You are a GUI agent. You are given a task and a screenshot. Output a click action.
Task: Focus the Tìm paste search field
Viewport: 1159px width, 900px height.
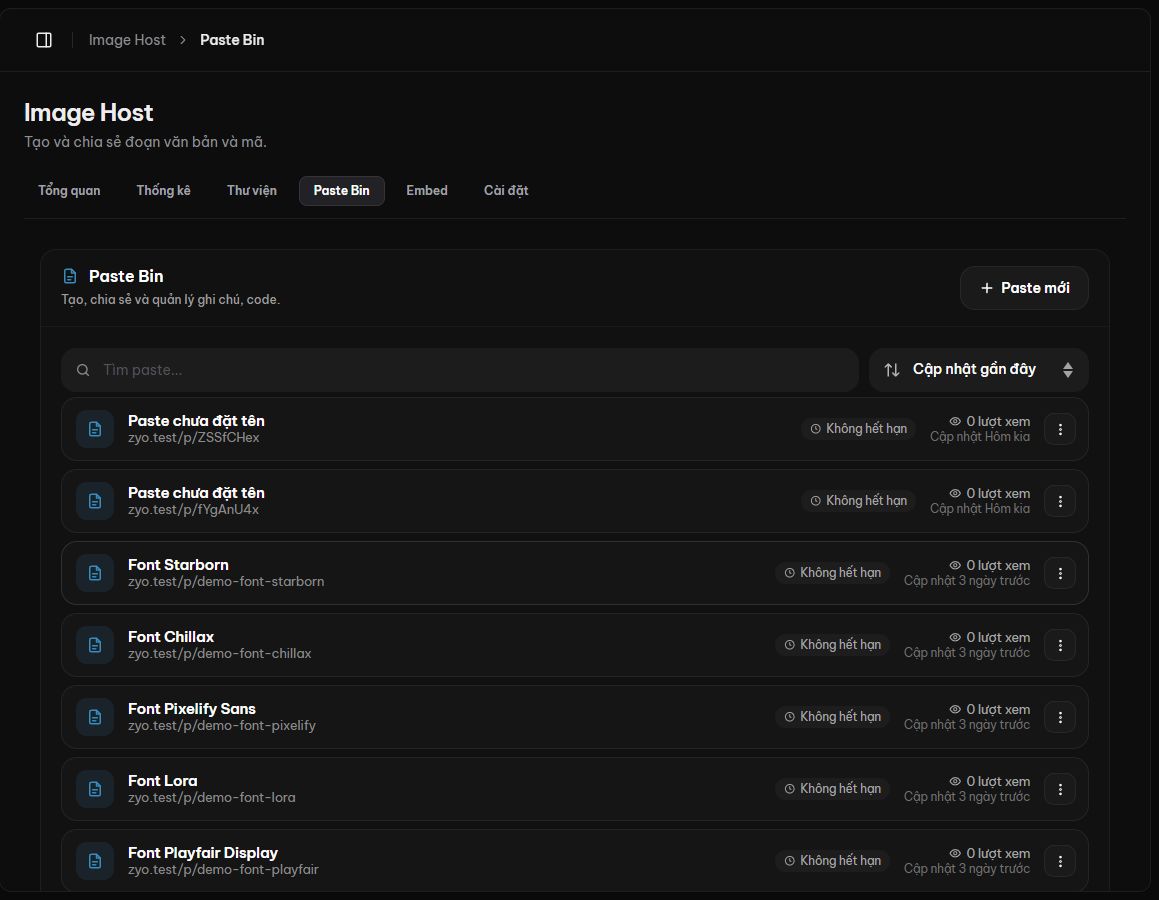pos(460,369)
